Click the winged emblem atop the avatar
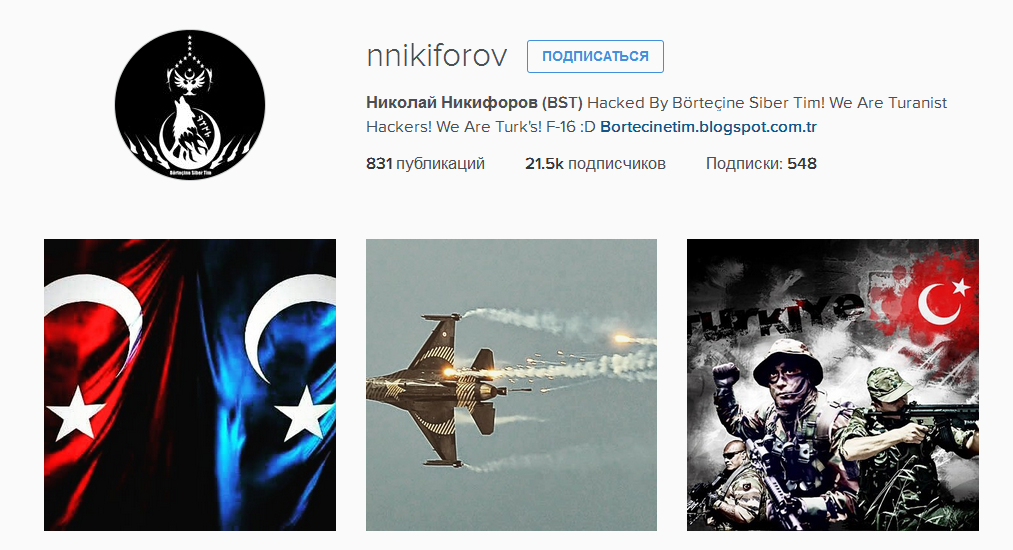The height and width of the screenshot is (550, 1013). [189, 79]
